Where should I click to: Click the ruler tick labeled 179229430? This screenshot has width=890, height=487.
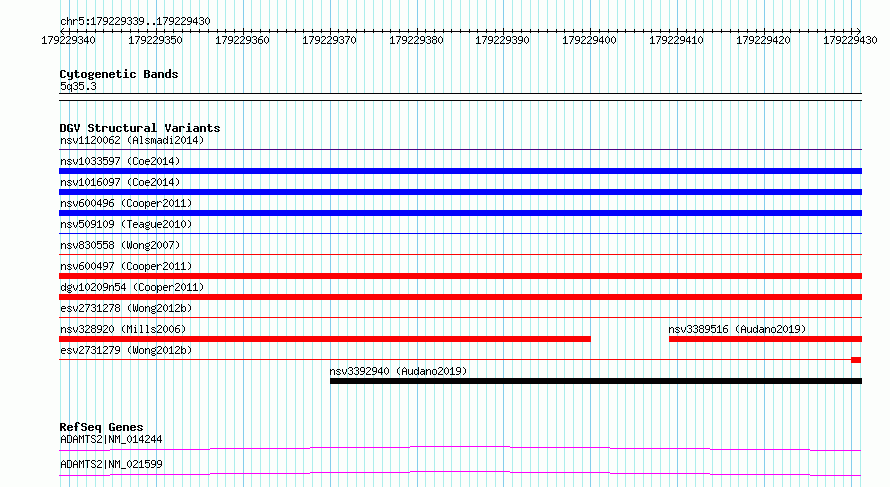click(x=850, y=40)
